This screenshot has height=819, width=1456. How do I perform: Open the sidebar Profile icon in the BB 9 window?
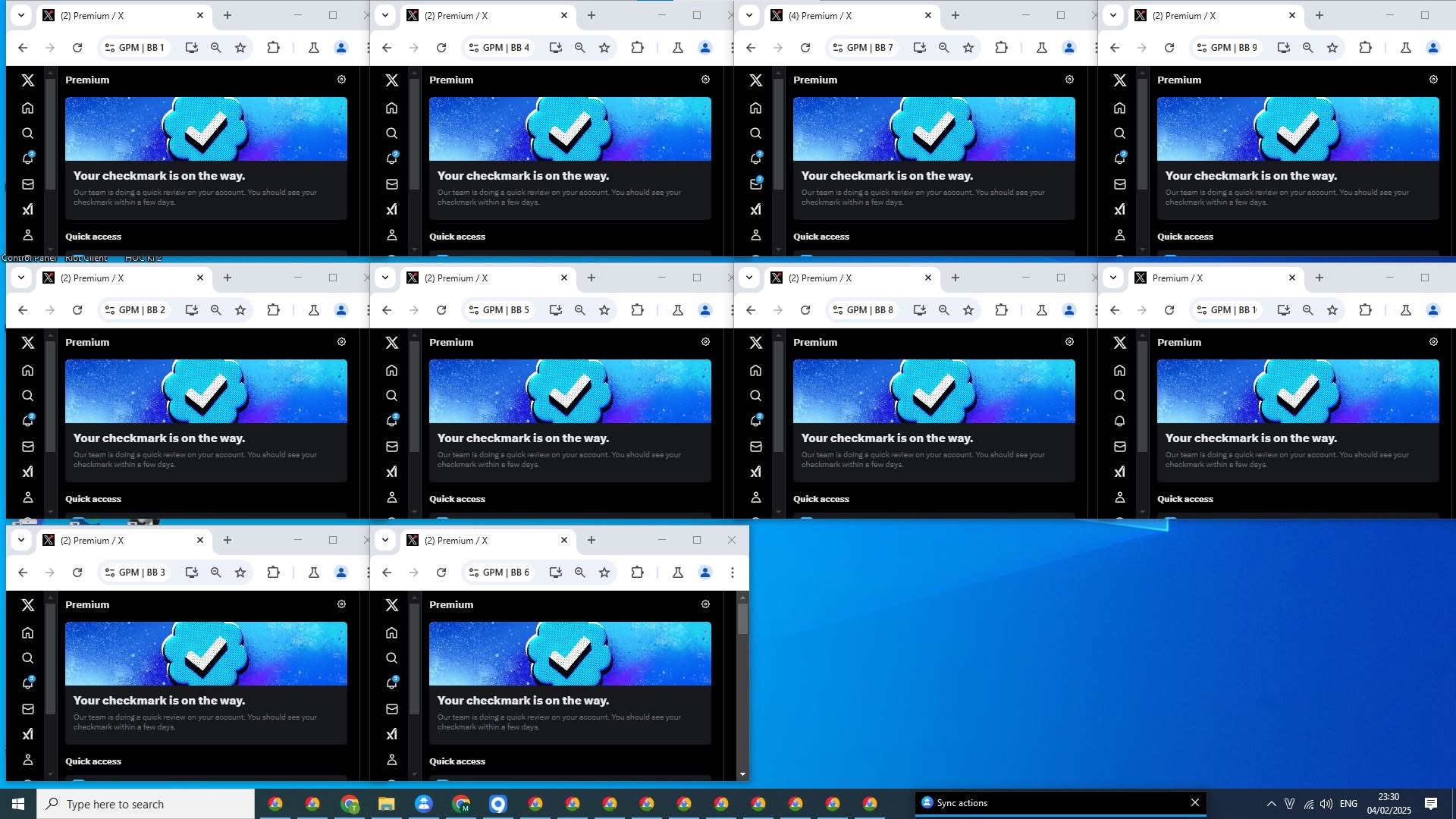click(x=1120, y=235)
